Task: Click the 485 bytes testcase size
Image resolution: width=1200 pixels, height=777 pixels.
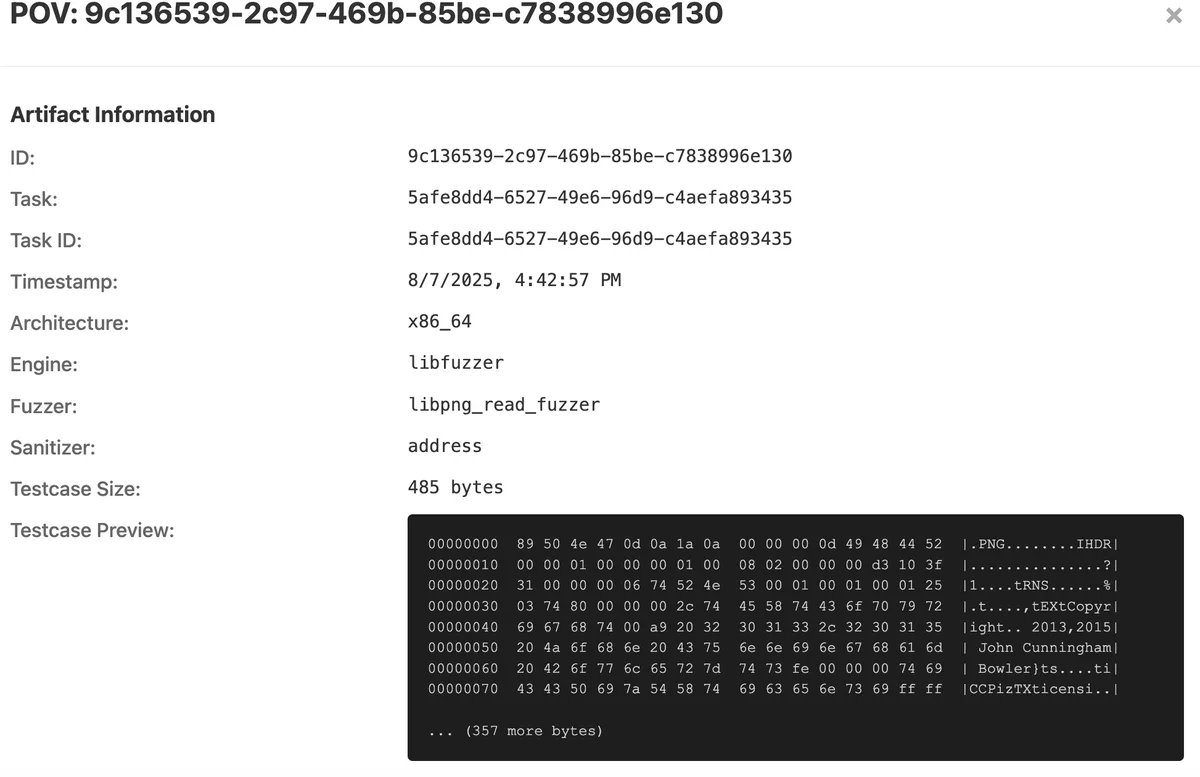Action: [455, 487]
